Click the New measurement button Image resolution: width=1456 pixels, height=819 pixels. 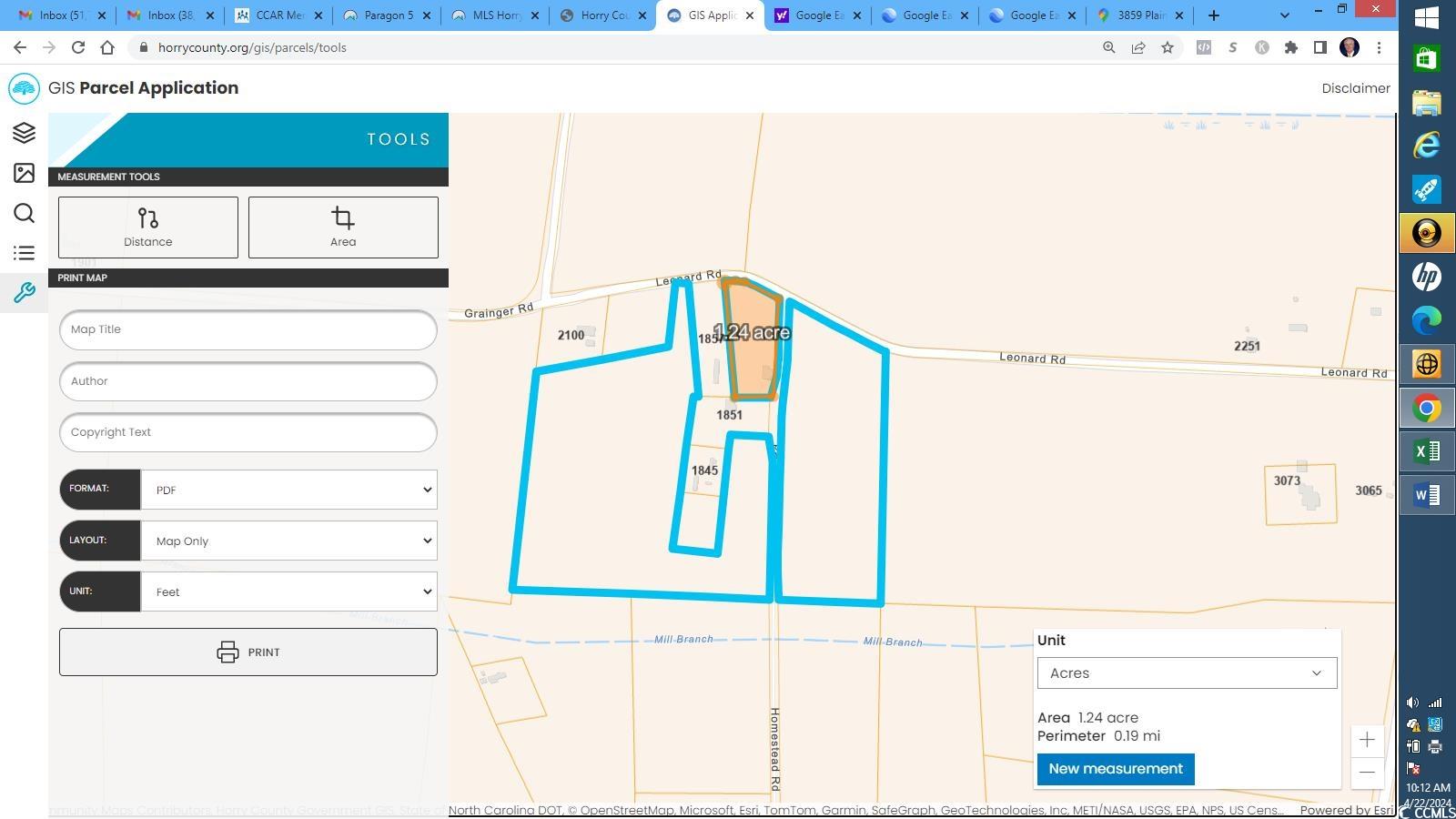1116,769
